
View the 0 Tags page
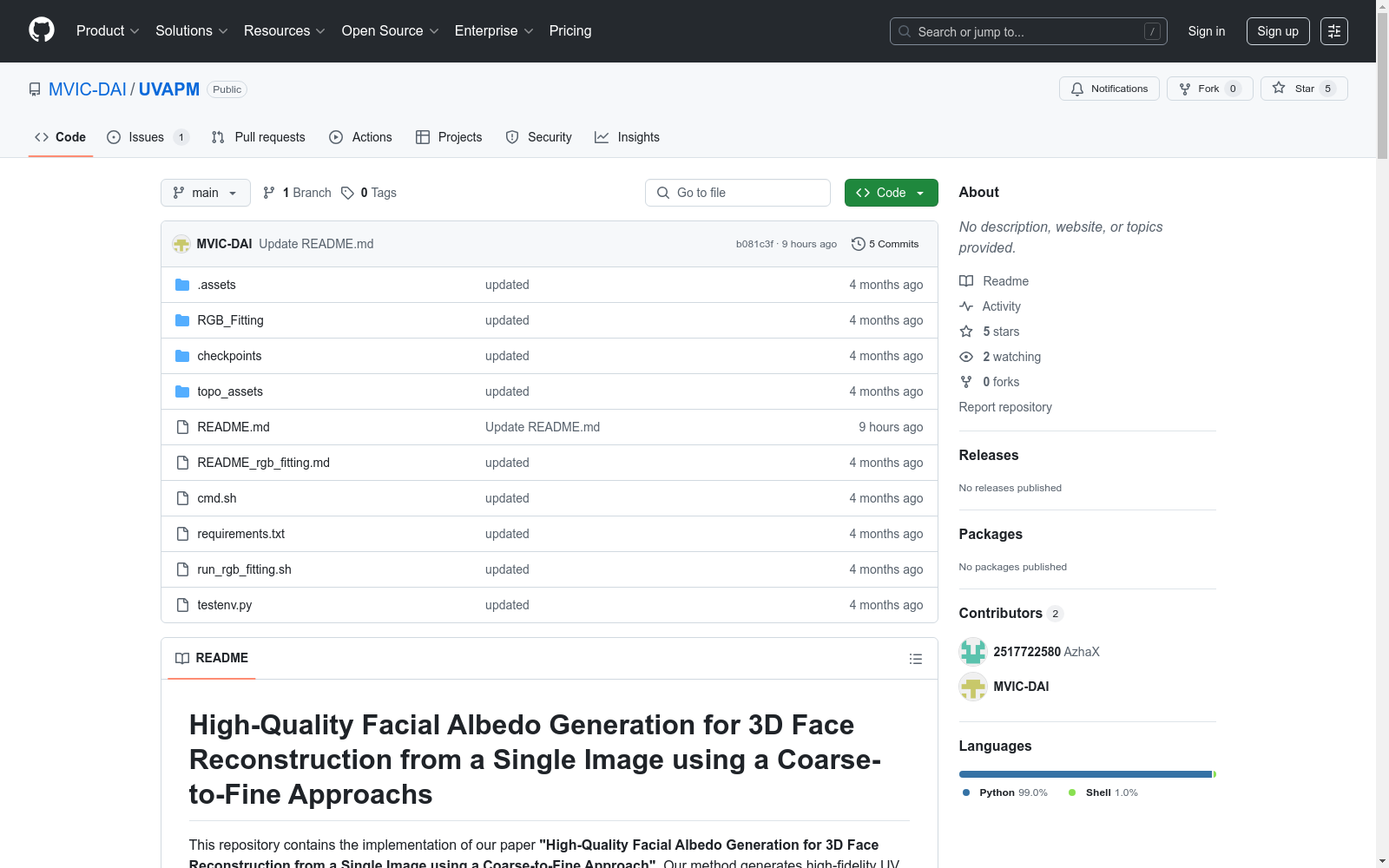[x=369, y=193]
